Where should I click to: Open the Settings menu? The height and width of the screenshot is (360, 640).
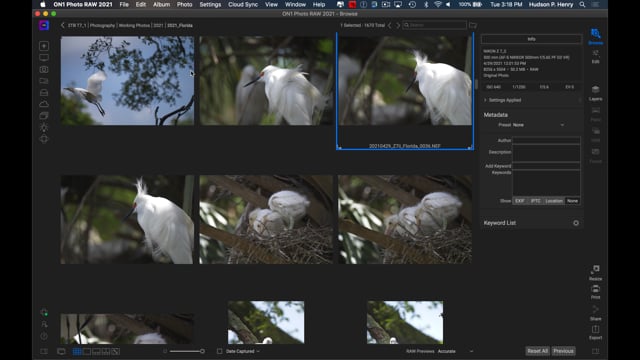pyautogui.click(x=210, y=4)
